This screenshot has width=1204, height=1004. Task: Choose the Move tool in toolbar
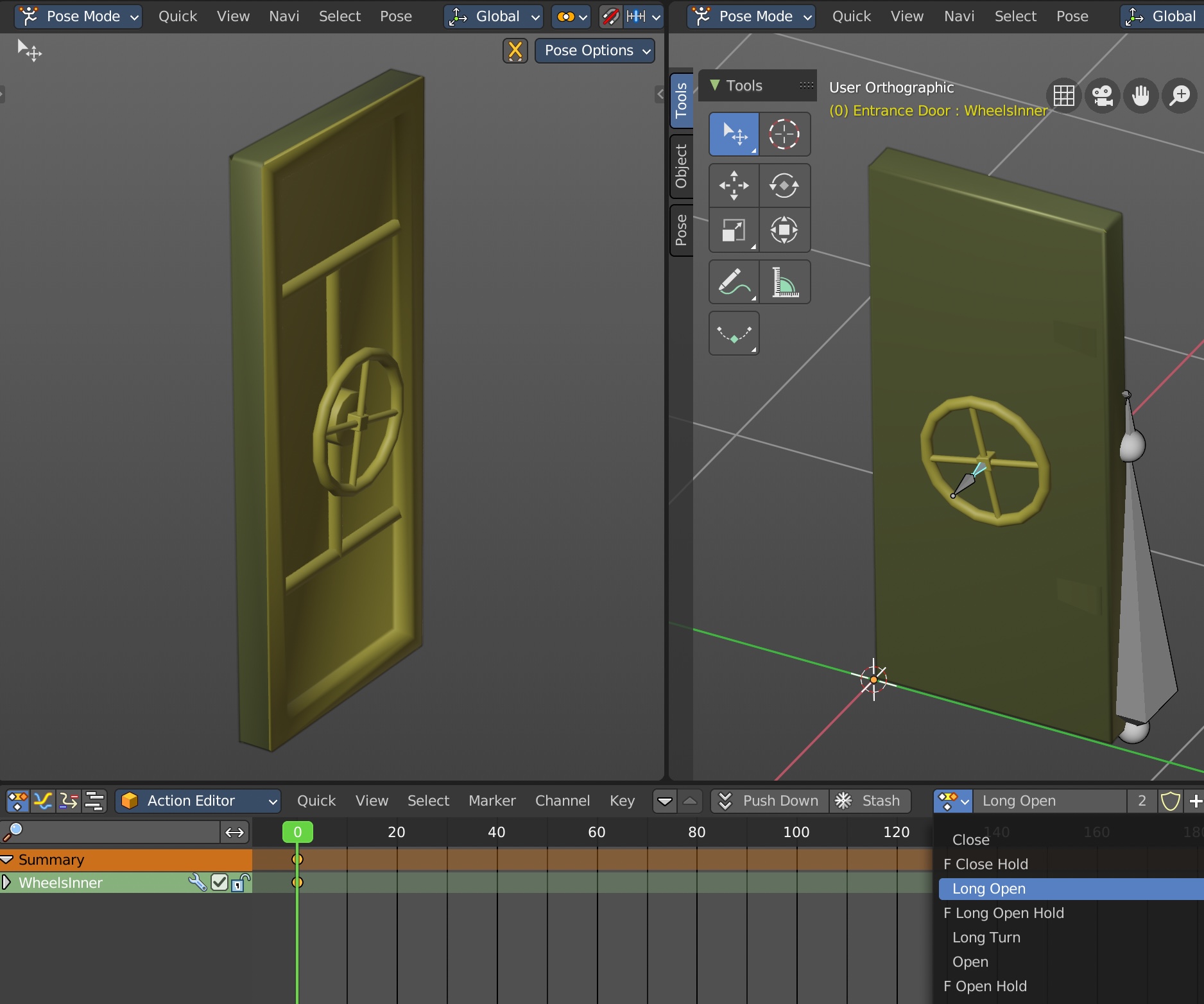click(734, 186)
